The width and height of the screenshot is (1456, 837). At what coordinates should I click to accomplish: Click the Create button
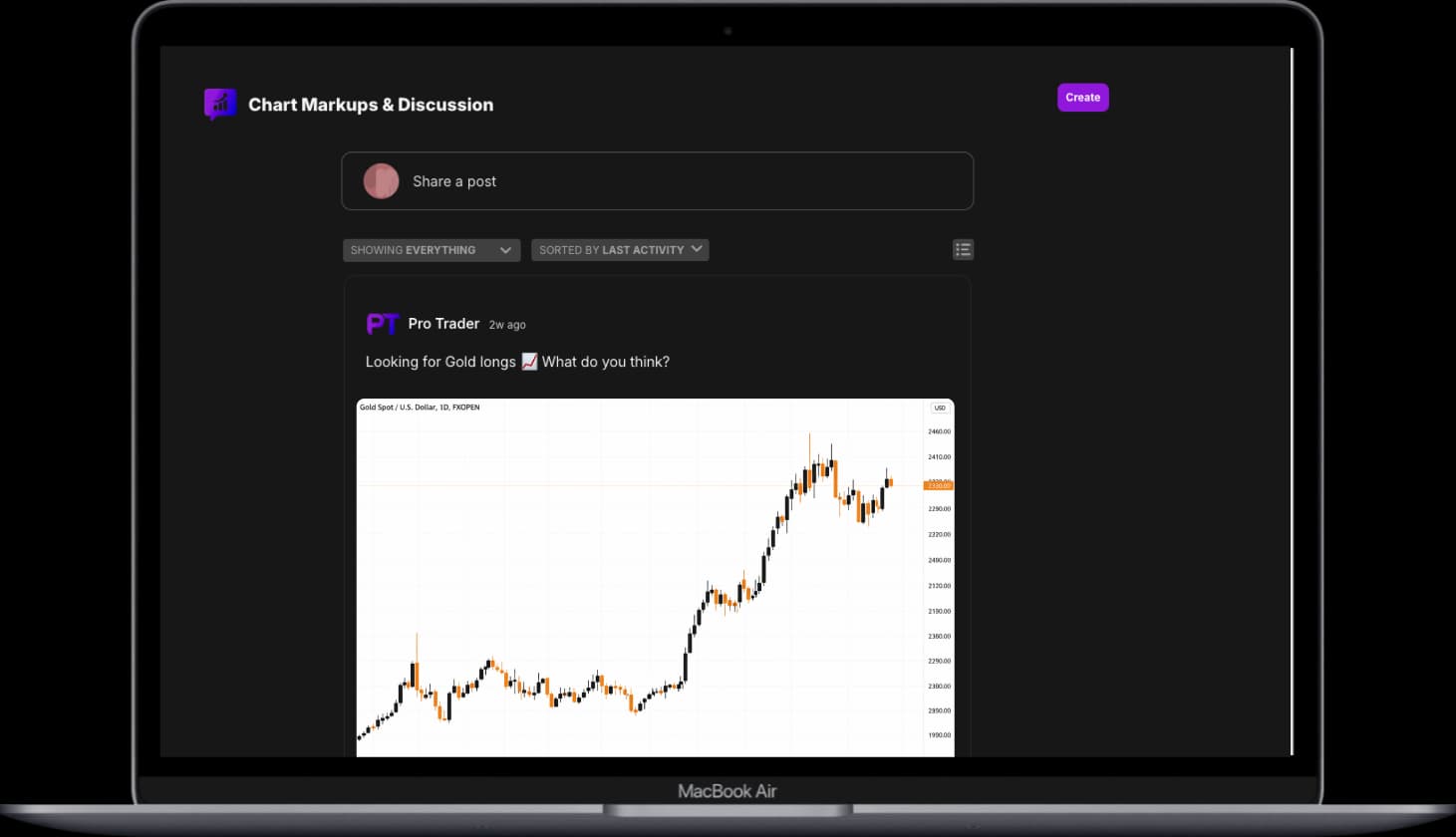pyautogui.click(x=1082, y=97)
